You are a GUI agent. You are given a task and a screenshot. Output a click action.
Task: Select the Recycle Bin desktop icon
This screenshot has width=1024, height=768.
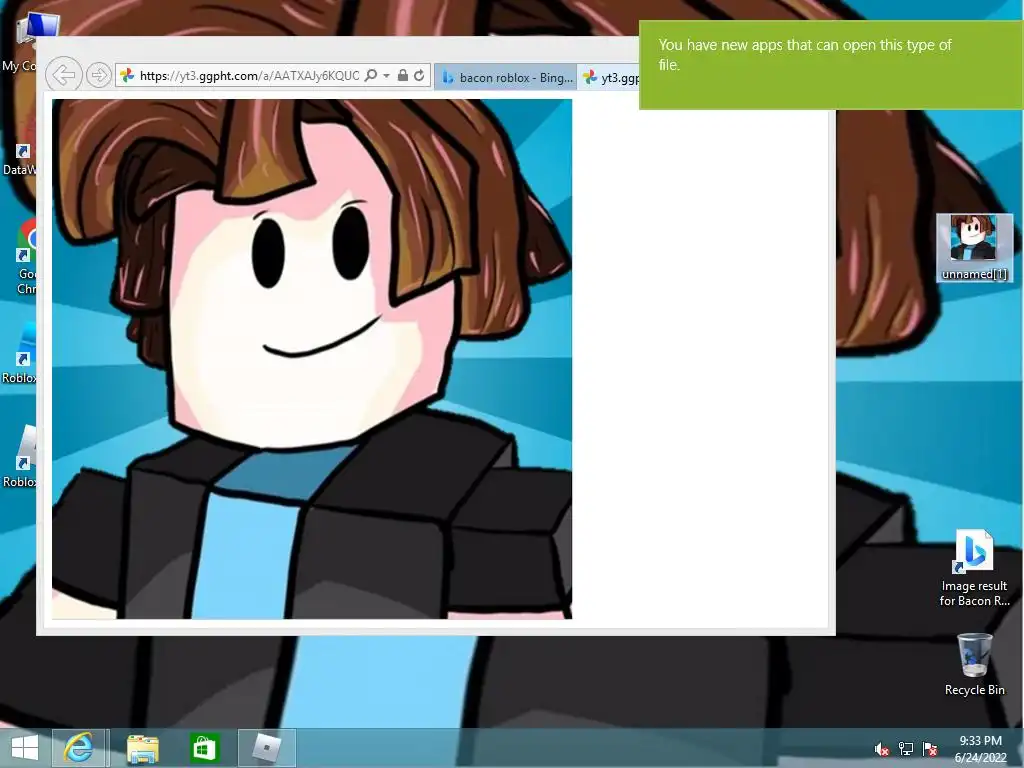click(x=974, y=664)
